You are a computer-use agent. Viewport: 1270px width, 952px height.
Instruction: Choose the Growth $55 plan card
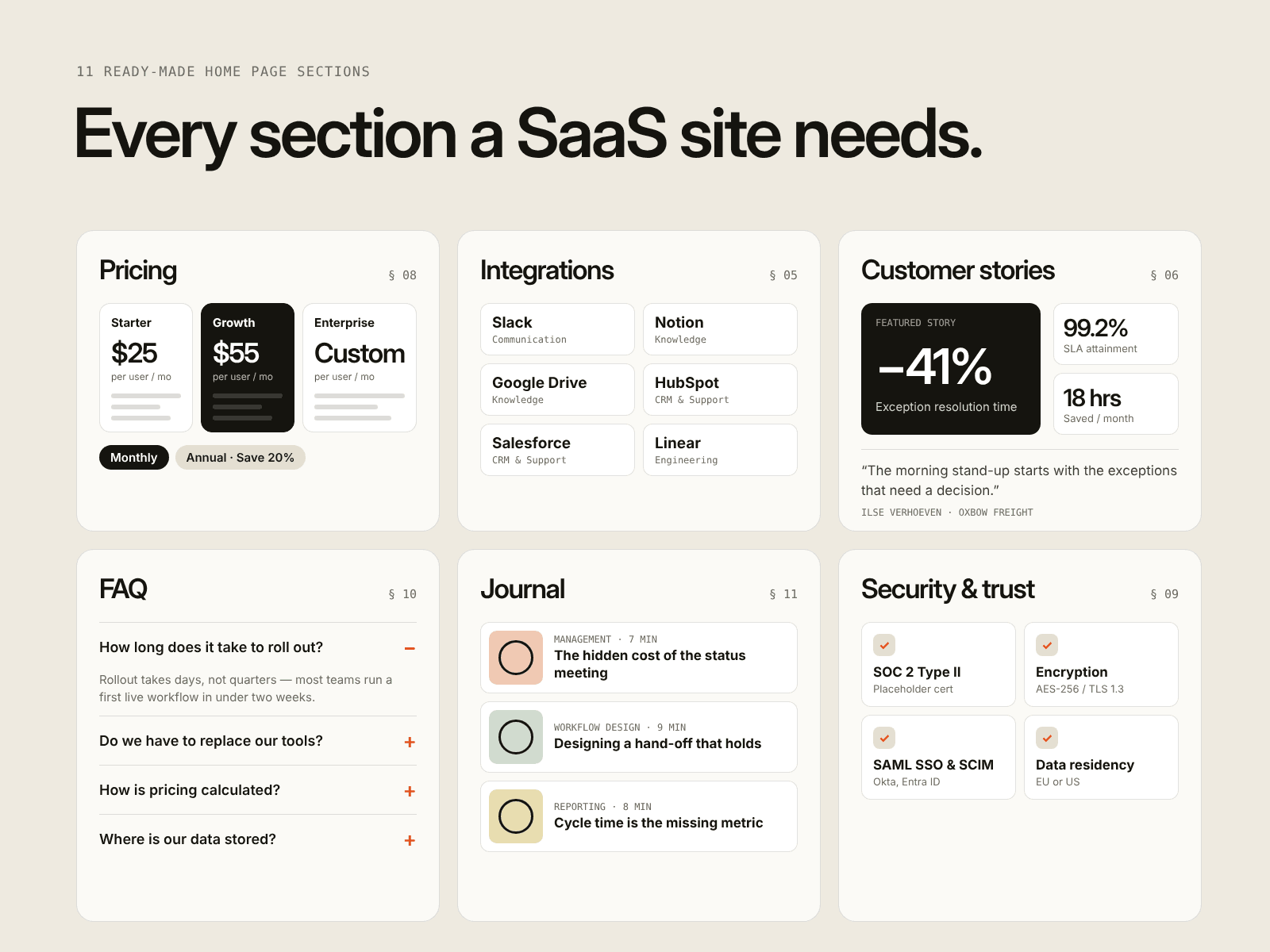pos(248,367)
